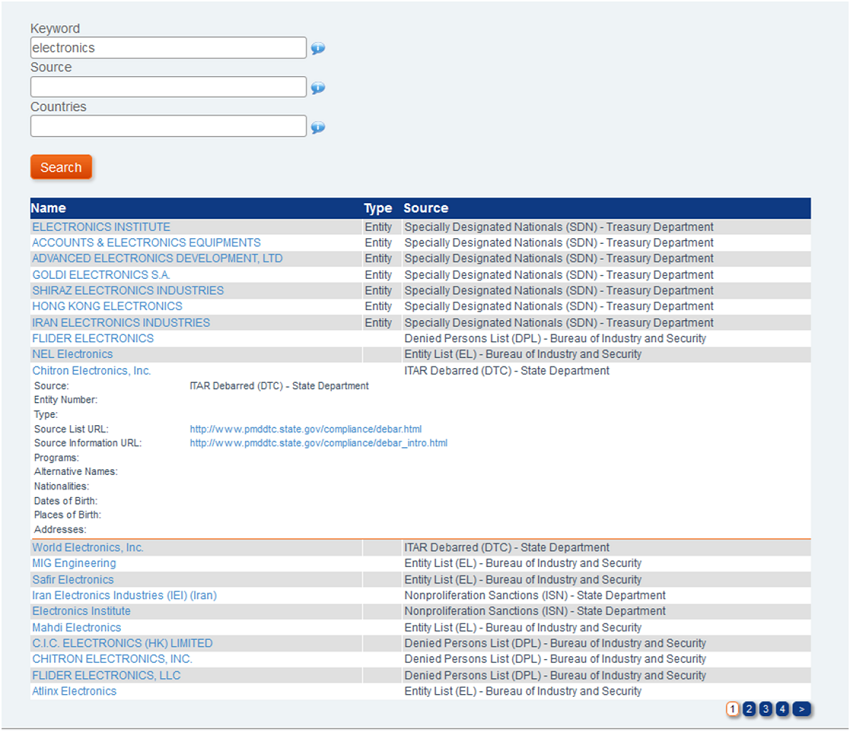Go to results page 3
Screen dimensions: 850x732
765,709
